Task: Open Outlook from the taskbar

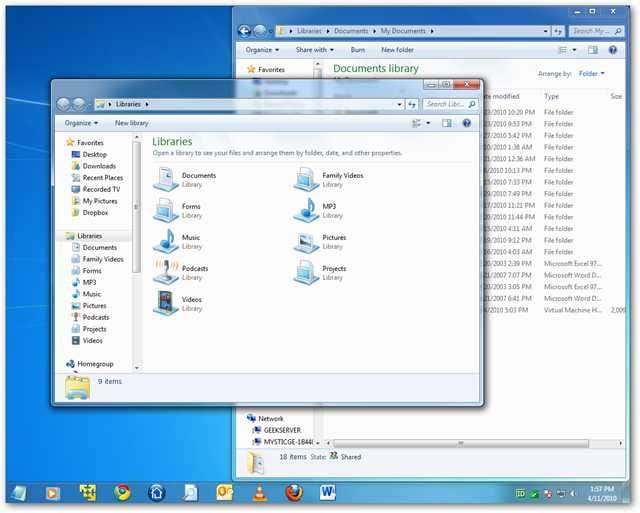Action: click(x=224, y=493)
